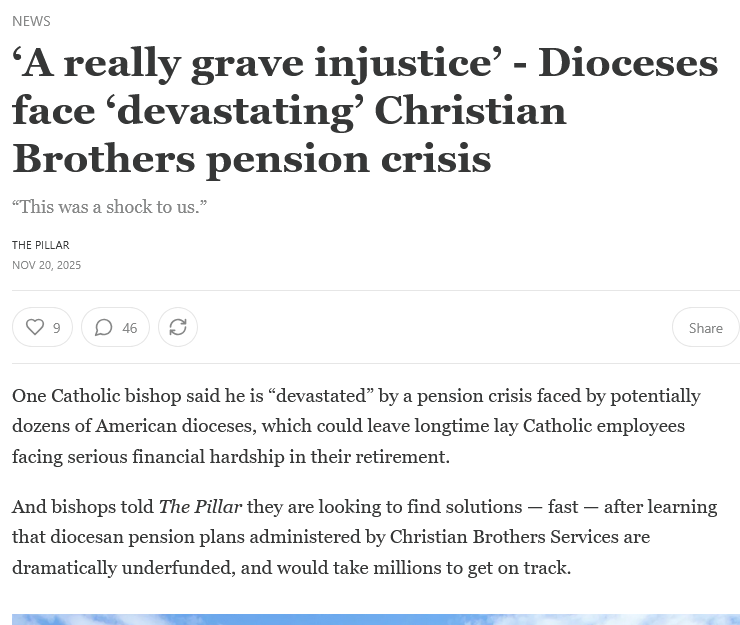
Task: Click "Christian Brothers Services" in the second paragraph
Action: click(504, 537)
